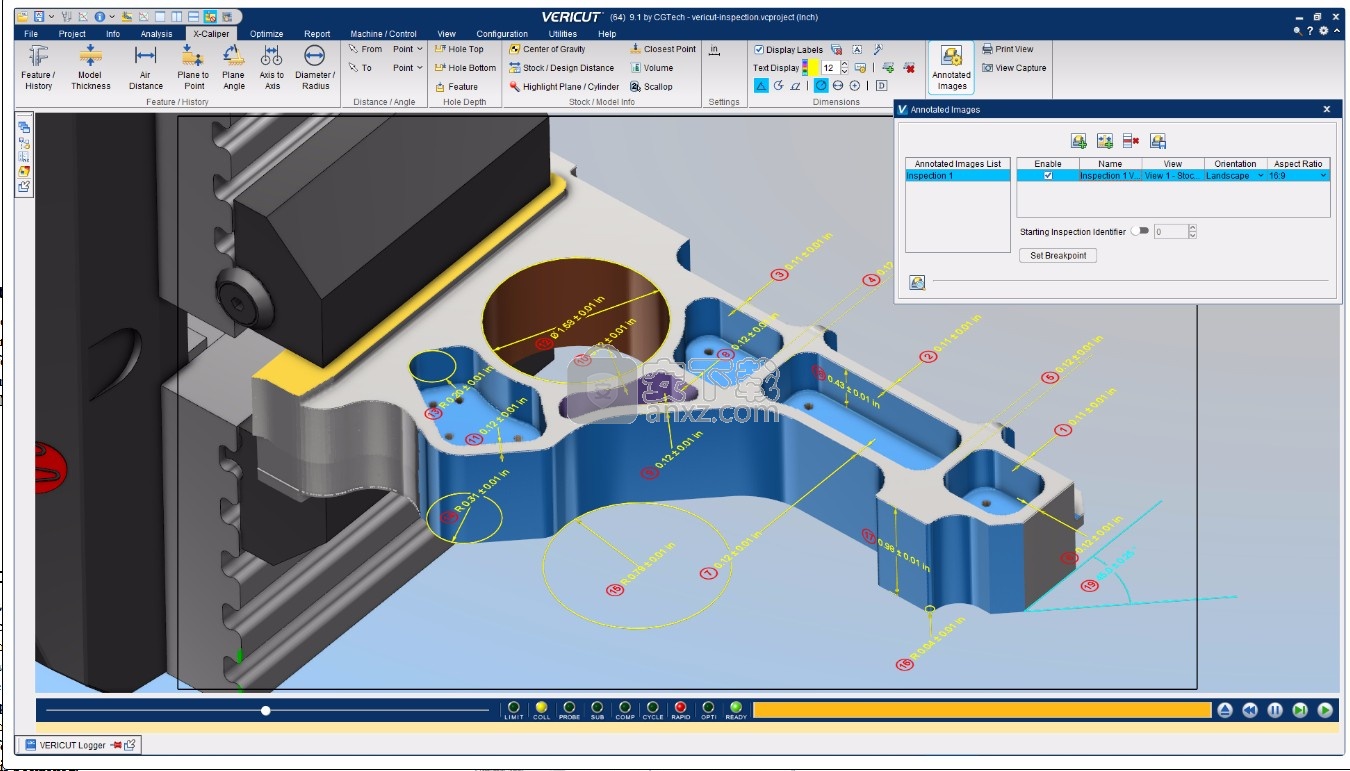This screenshot has height=771, width=1350.
Task: Select the Hole Depth Feature option
Action: point(456,87)
